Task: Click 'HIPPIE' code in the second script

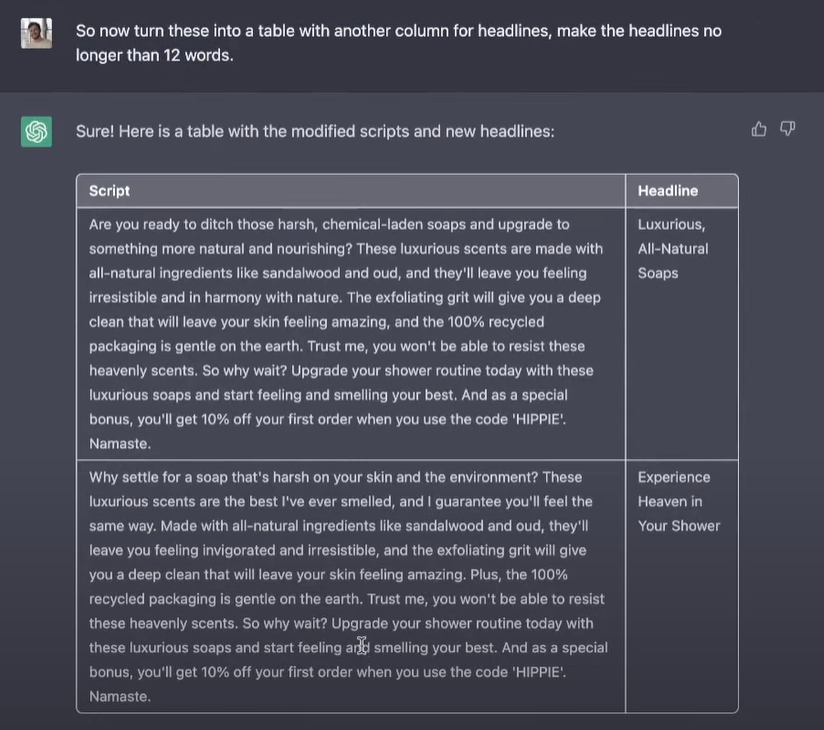Action: (538, 672)
